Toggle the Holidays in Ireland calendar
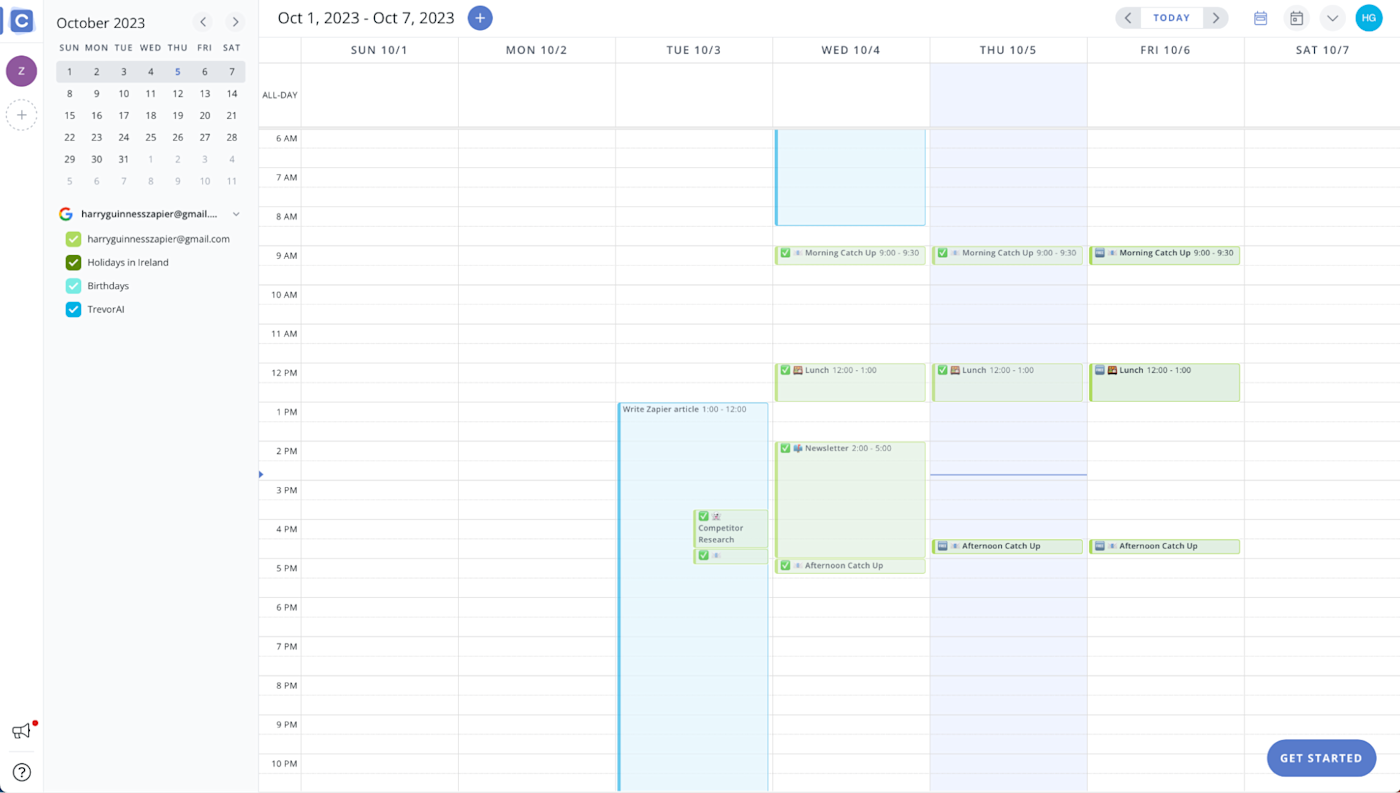Viewport: 1400px width, 793px height. (73, 263)
